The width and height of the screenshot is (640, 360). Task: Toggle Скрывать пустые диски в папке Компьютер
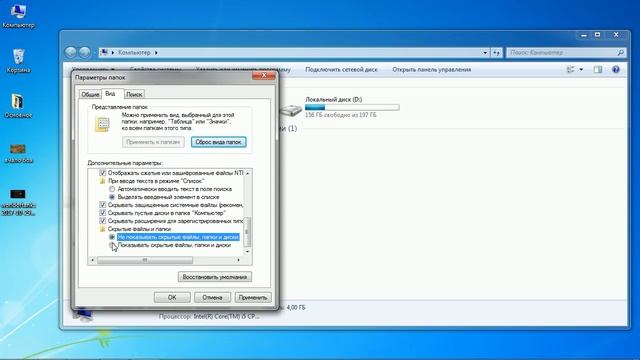tap(102, 213)
